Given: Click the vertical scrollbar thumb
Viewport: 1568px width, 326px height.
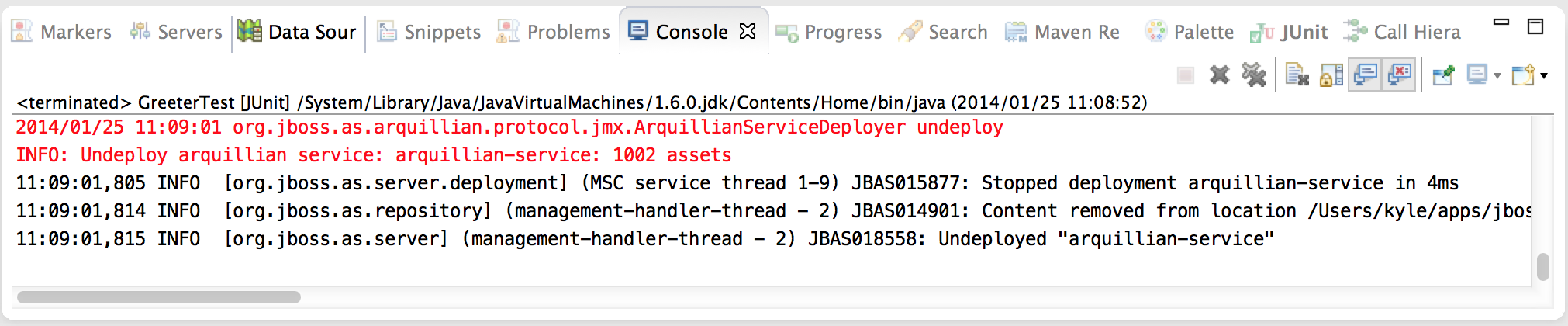Looking at the screenshot, I should 1542,267.
